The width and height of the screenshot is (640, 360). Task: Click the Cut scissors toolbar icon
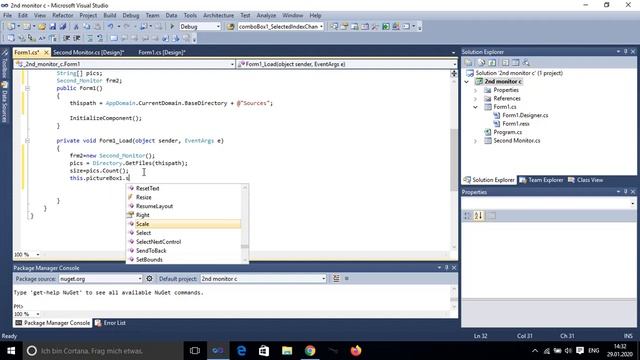[x=76, y=27]
